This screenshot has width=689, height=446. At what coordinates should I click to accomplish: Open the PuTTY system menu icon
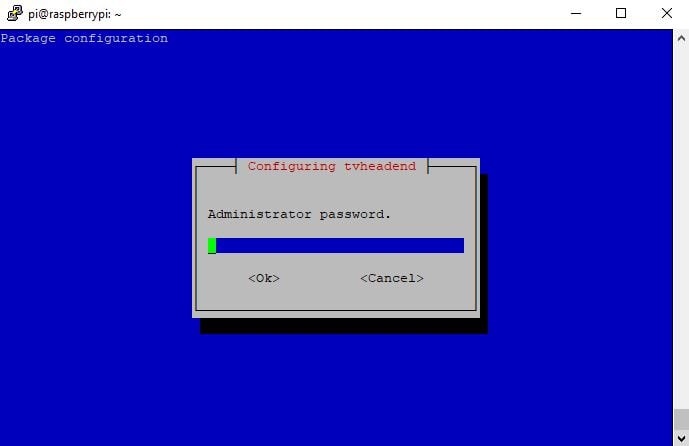pyautogui.click(x=15, y=13)
